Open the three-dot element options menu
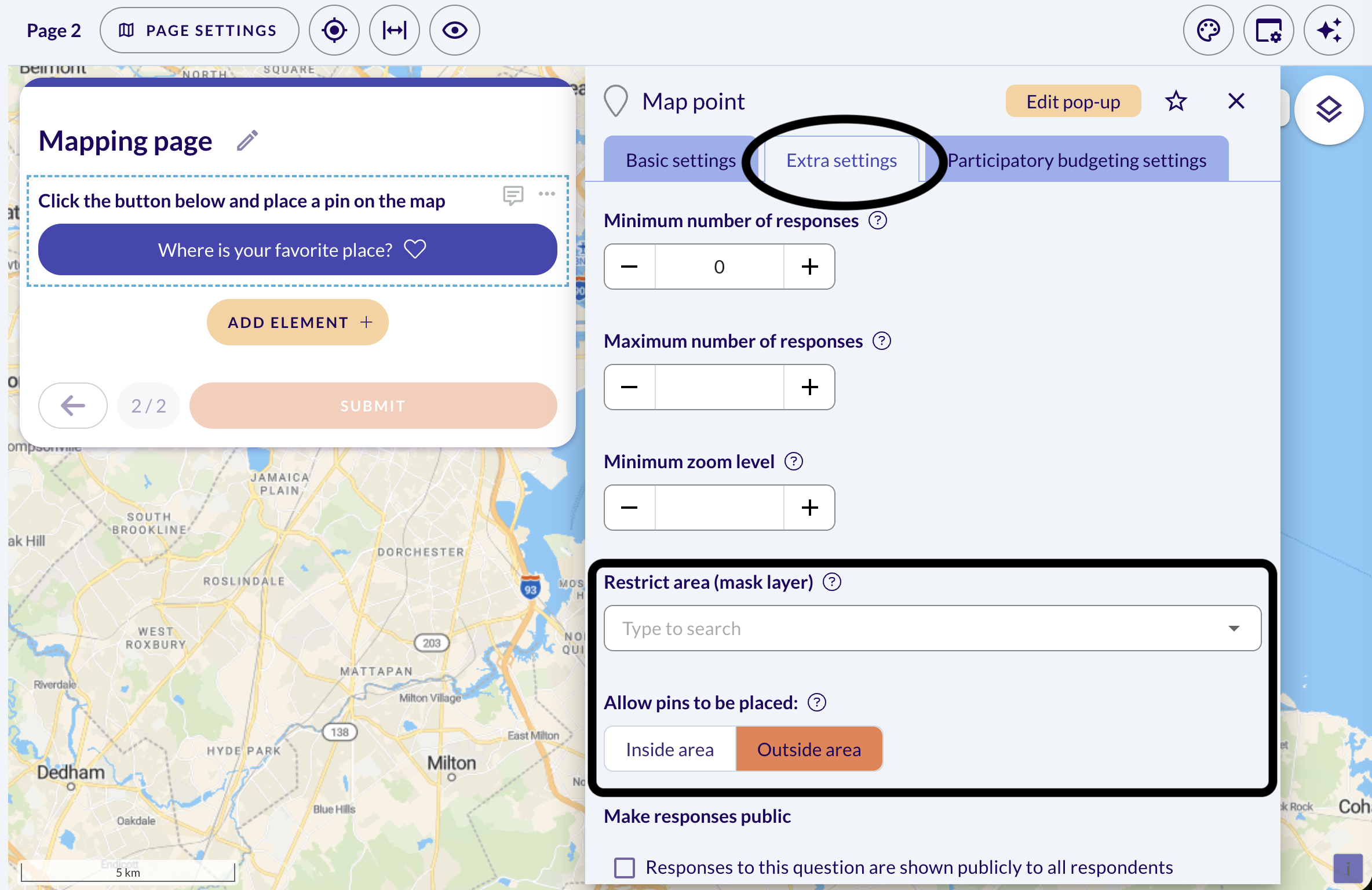The width and height of the screenshot is (1372, 890). click(546, 194)
